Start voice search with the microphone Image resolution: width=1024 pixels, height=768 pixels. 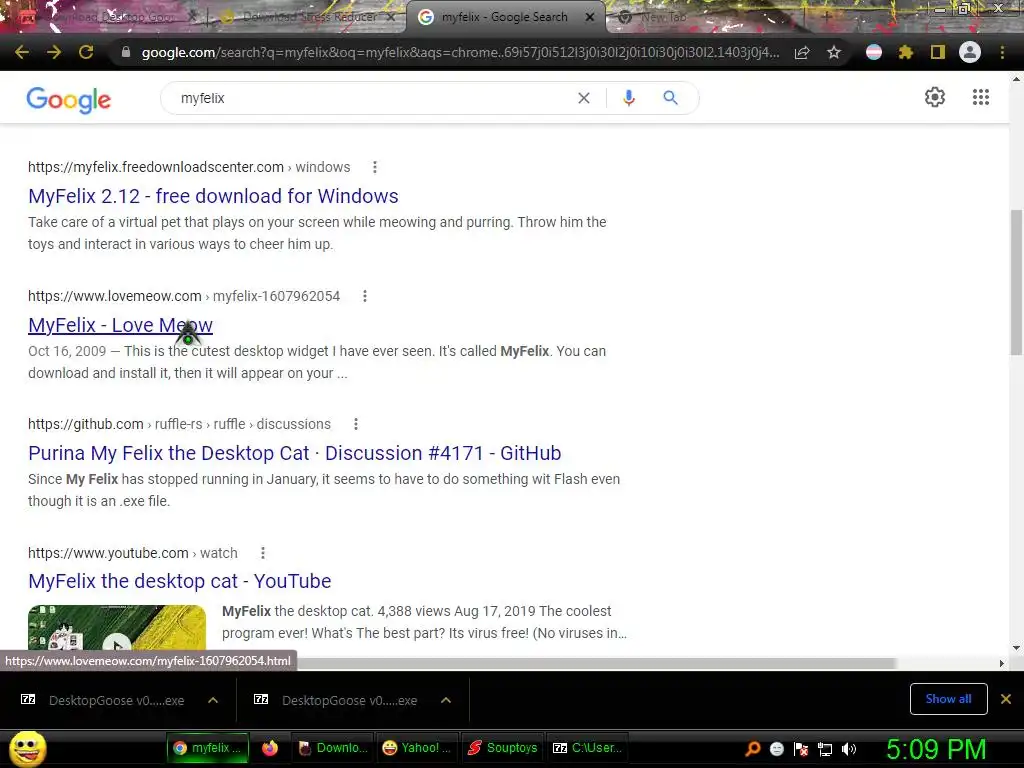click(x=629, y=98)
